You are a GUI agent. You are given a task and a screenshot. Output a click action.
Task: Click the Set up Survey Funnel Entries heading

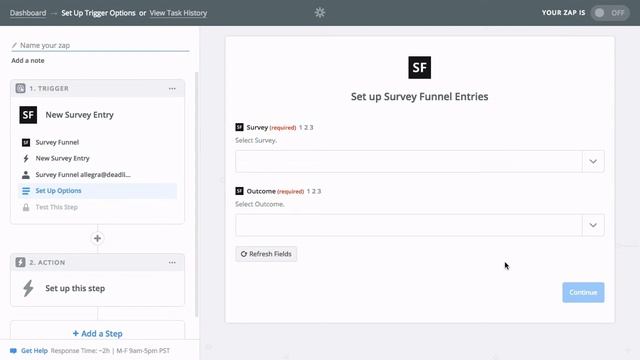click(x=420, y=96)
